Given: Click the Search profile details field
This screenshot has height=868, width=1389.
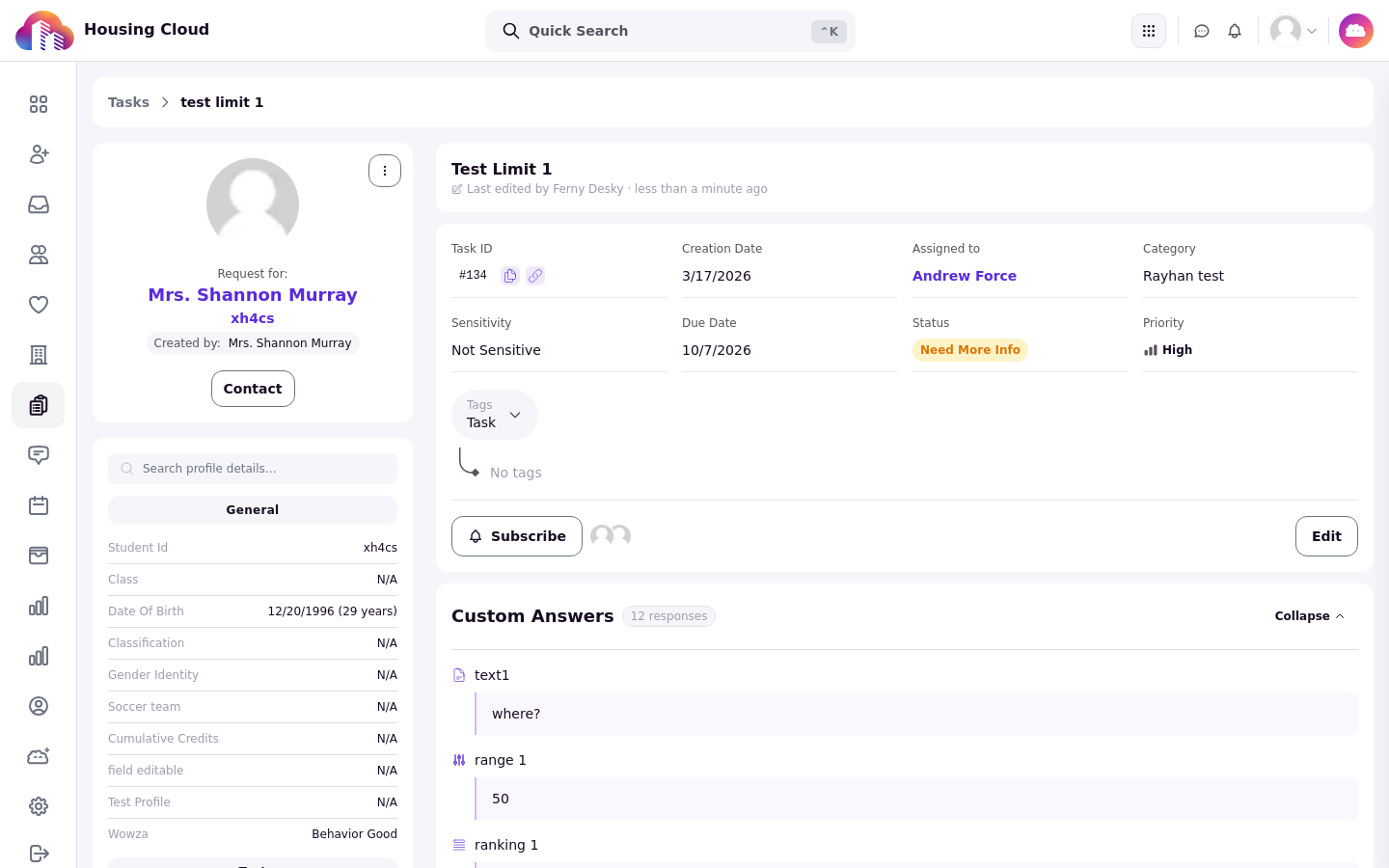Looking at the screenshot, I should pos(253,469).
